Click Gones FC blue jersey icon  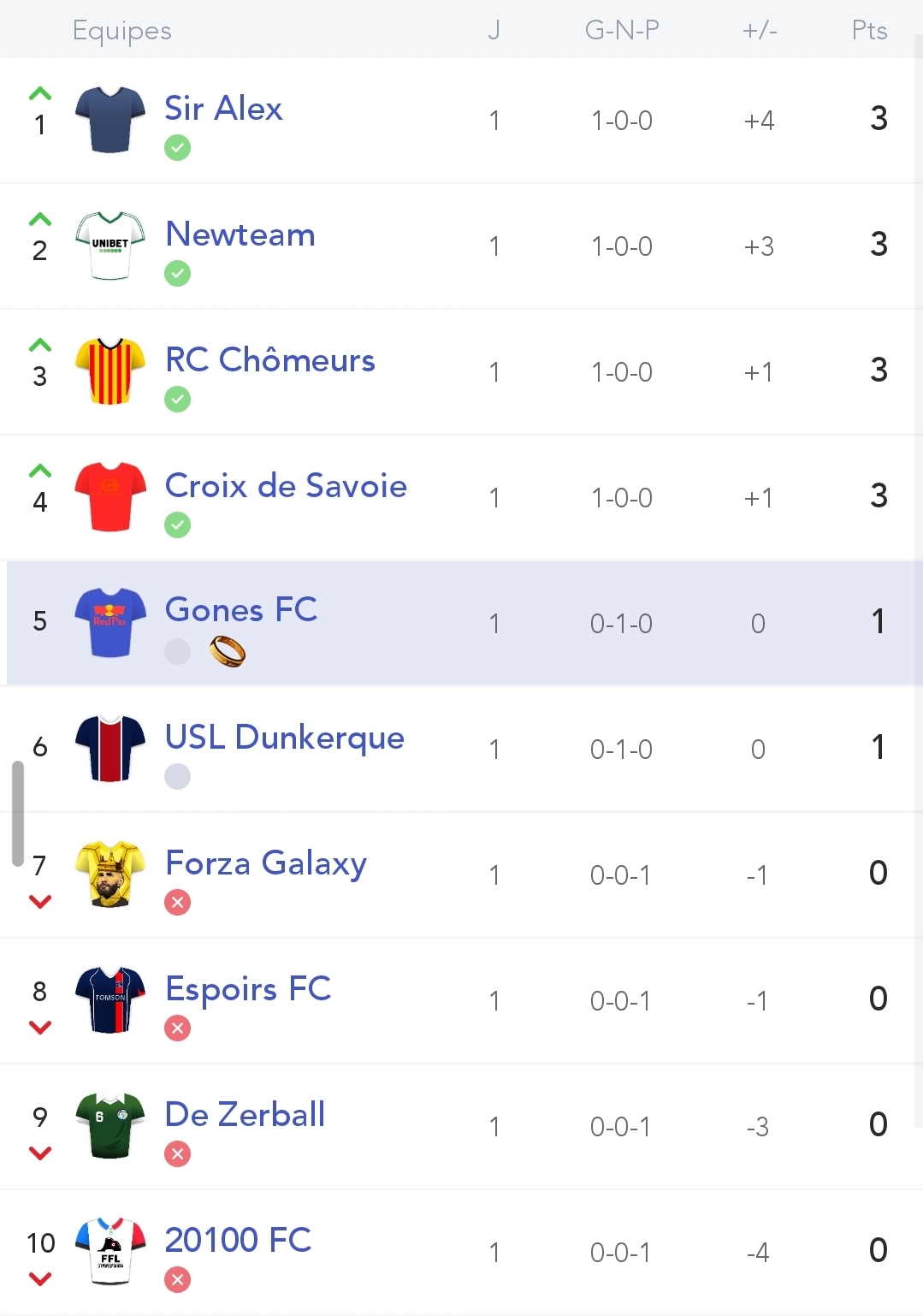pyautogui.click(x=110, y=622)
